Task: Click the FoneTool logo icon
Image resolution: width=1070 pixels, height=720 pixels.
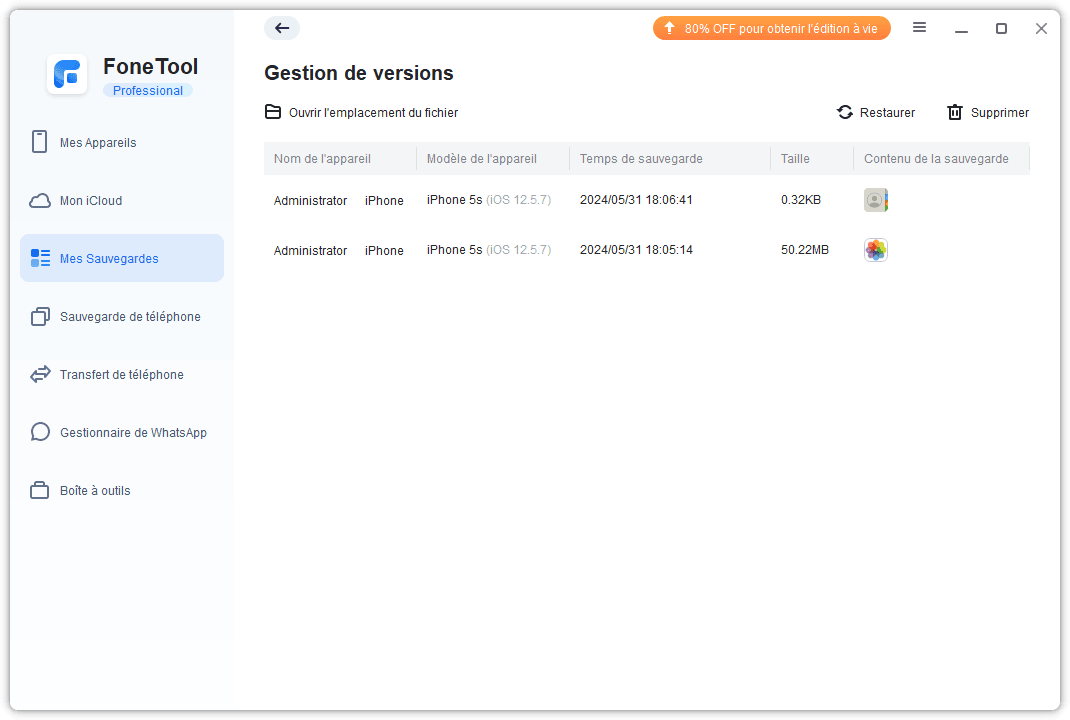Action: pyautogui.click(x=67, y=75)
